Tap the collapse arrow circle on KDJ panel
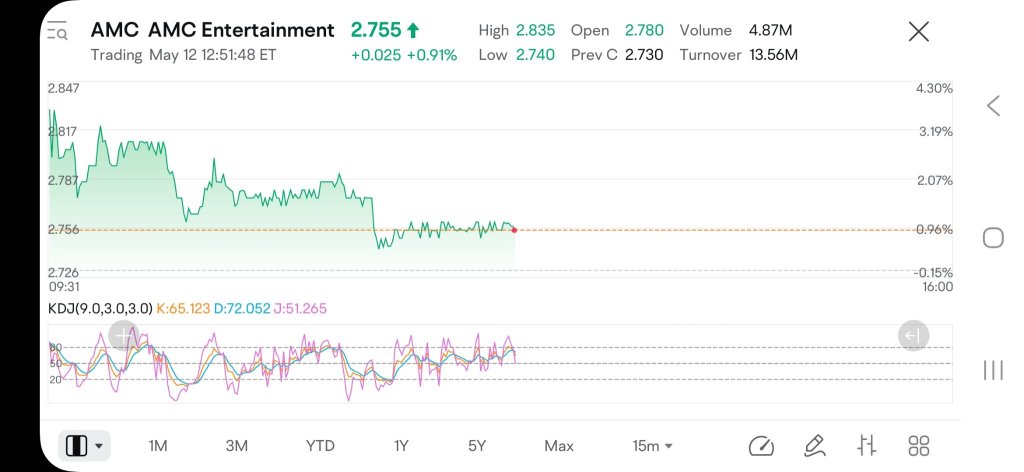The image size is (1024, 472). (x=913, y=336)
